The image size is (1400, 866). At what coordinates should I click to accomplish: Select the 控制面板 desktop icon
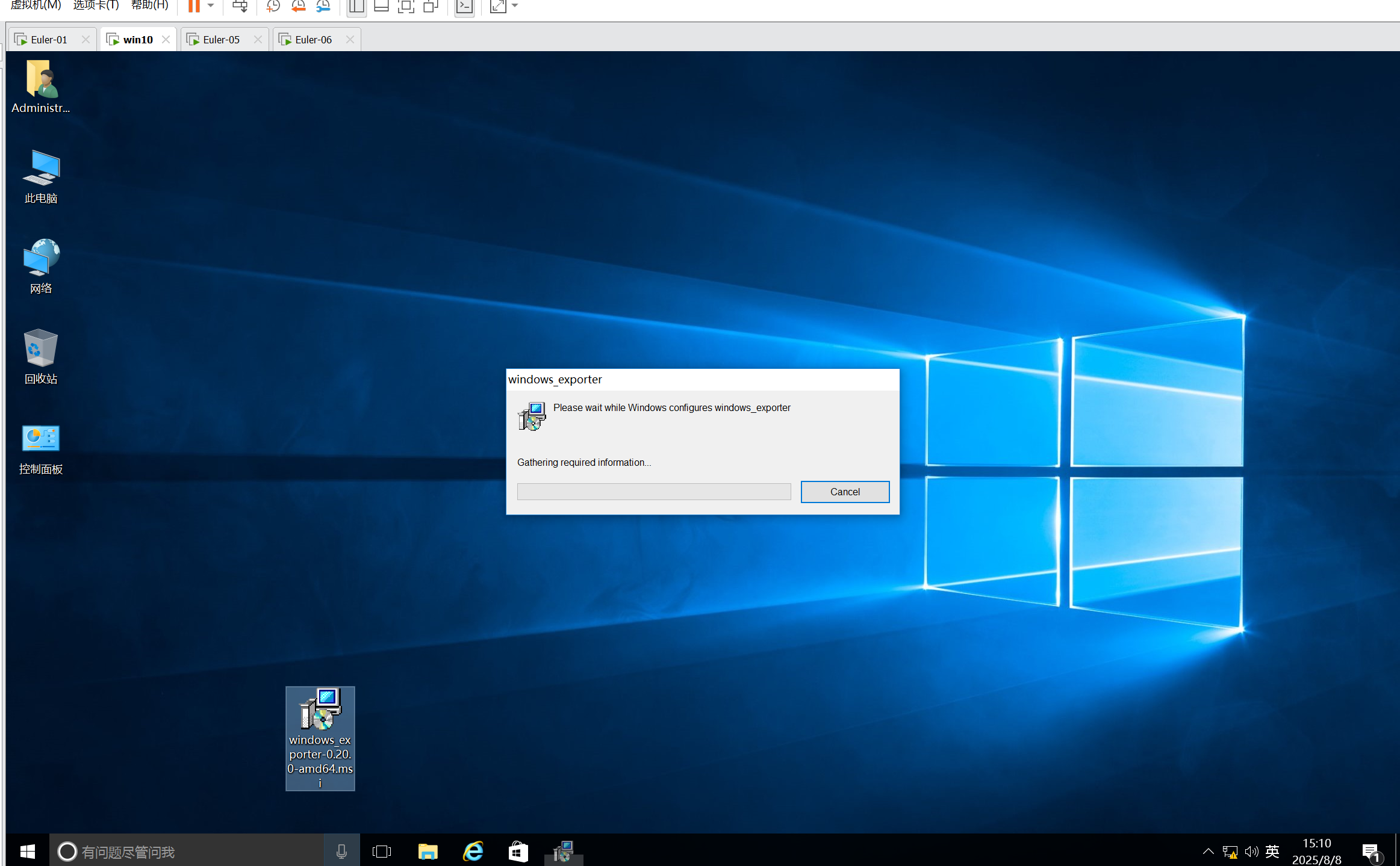click(x=41, y=450)
